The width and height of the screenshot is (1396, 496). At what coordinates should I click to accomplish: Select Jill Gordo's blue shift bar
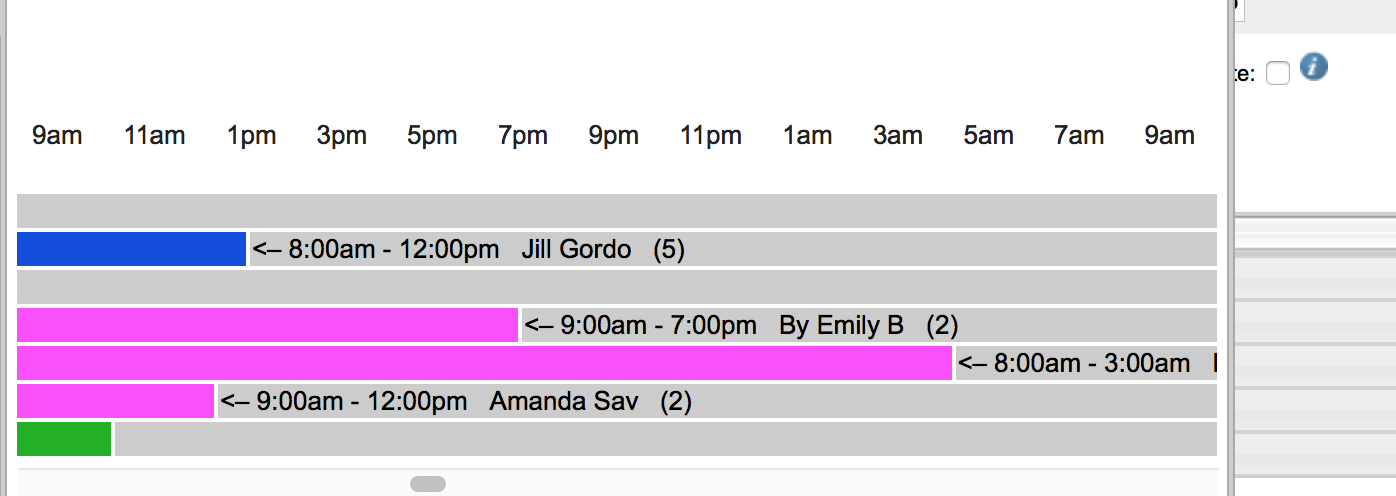[131, 249]
